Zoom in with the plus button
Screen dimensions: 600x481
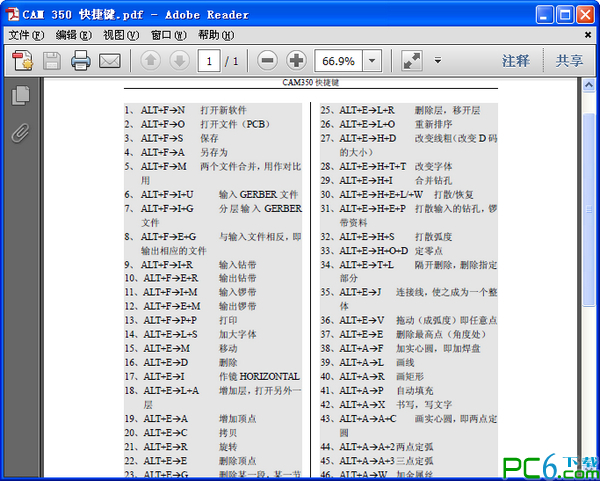pos(296,61)
